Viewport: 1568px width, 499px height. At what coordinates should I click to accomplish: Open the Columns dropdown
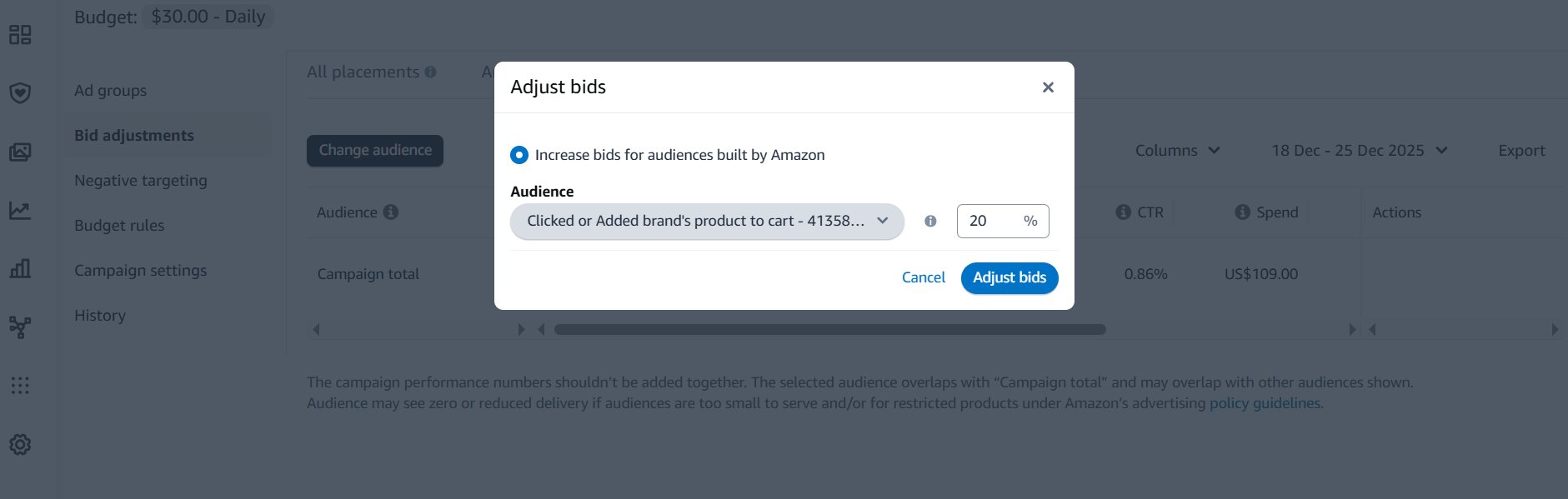pyautogui.click(x=1177, y=150)
